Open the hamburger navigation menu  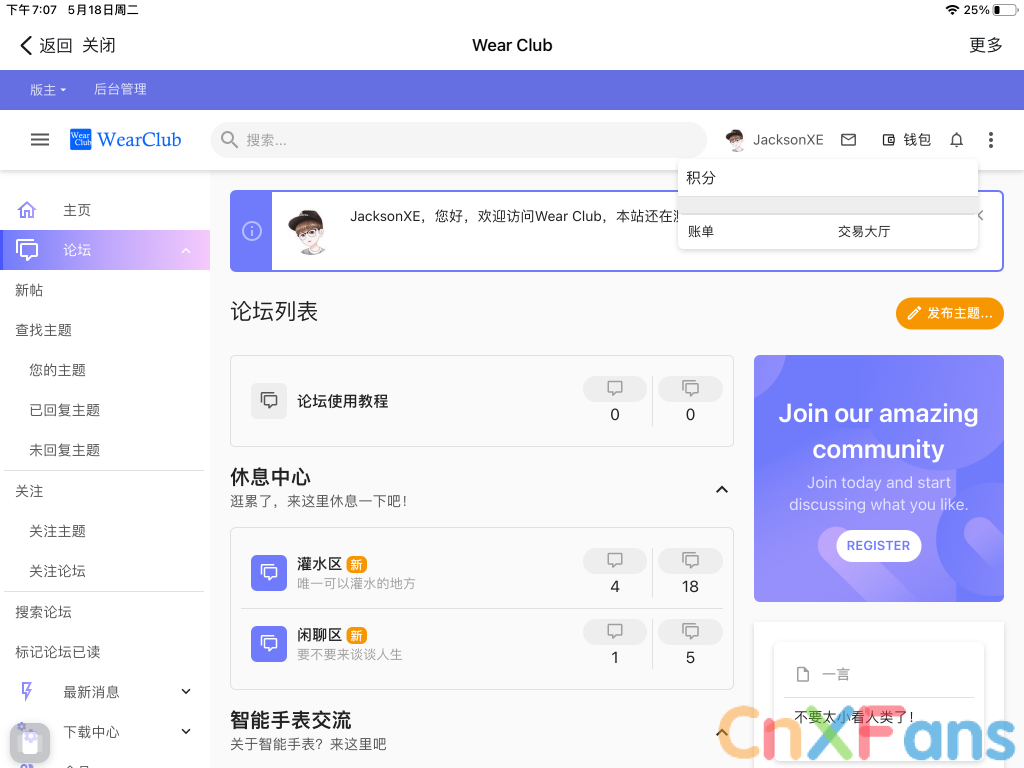click(x=40, y=140)
